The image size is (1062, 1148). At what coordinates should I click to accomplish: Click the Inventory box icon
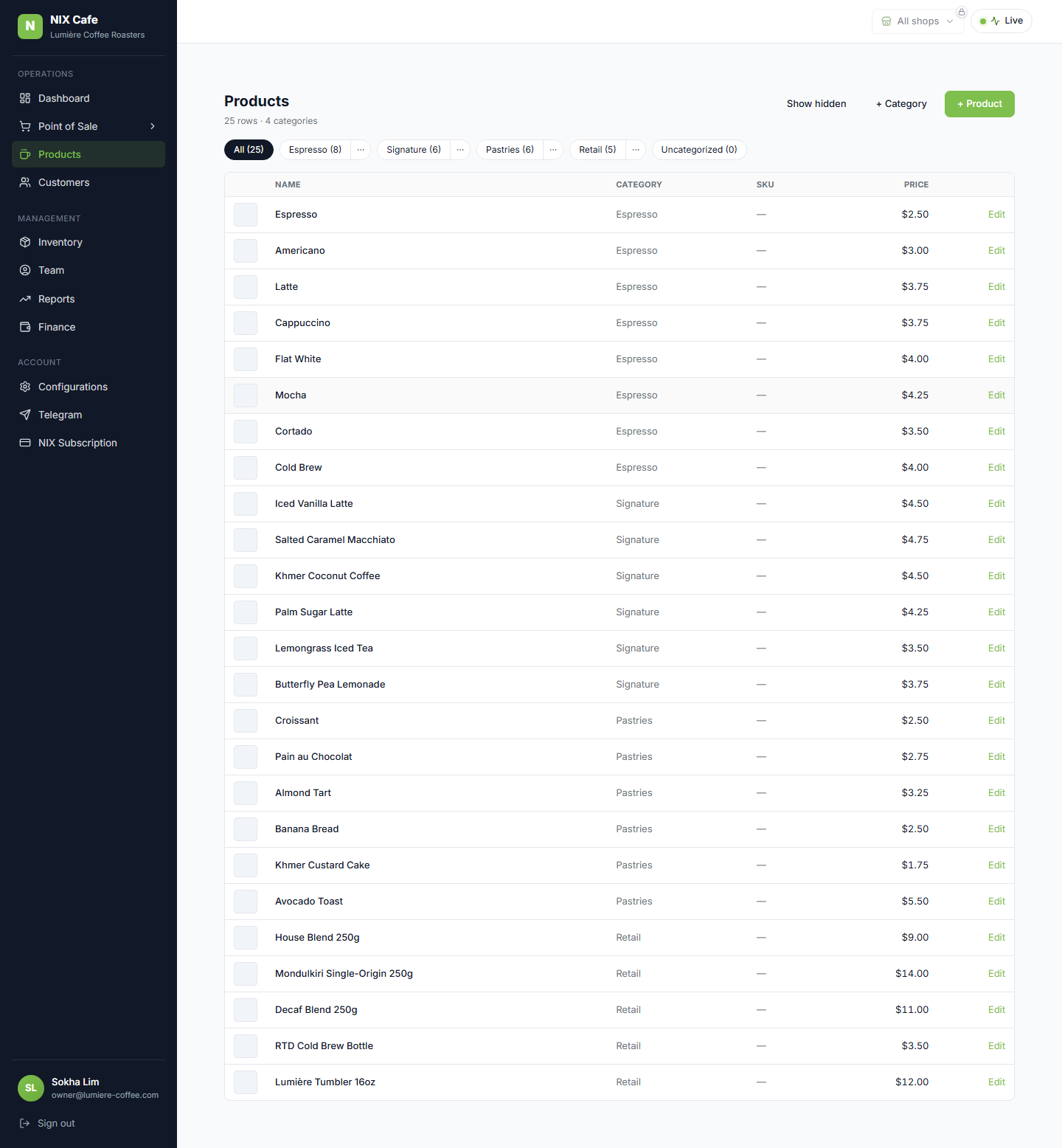[25, 242]
